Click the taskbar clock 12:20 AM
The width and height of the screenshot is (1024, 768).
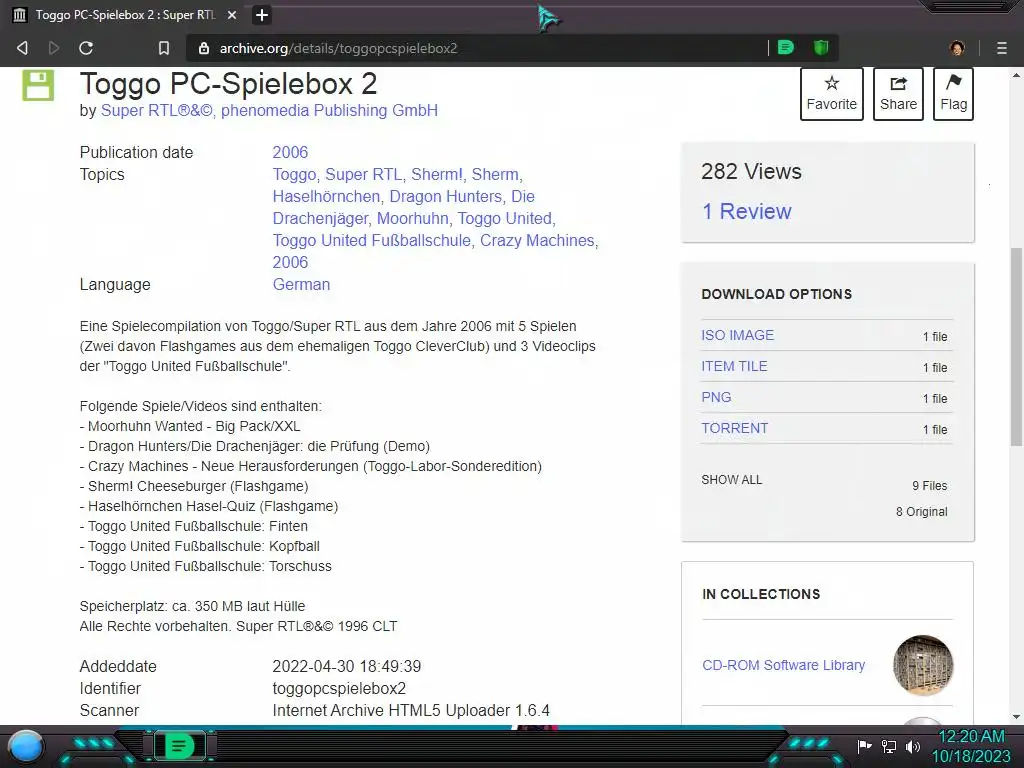[x=970, y=737]
